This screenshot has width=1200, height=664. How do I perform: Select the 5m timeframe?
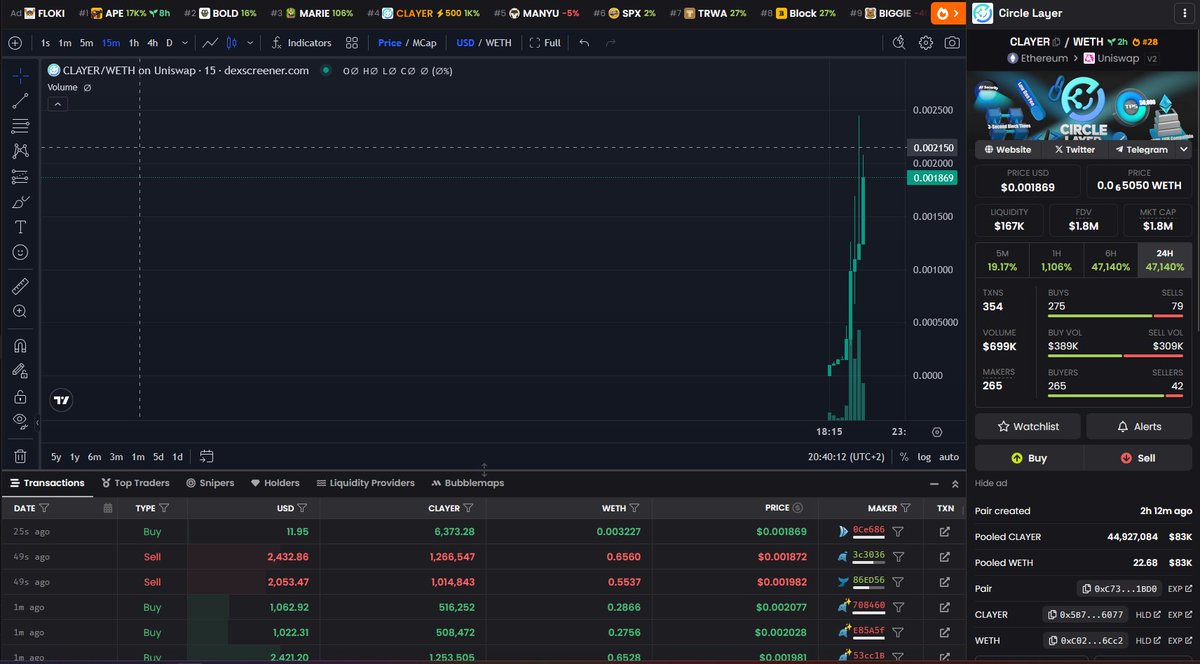pos(87,43)
